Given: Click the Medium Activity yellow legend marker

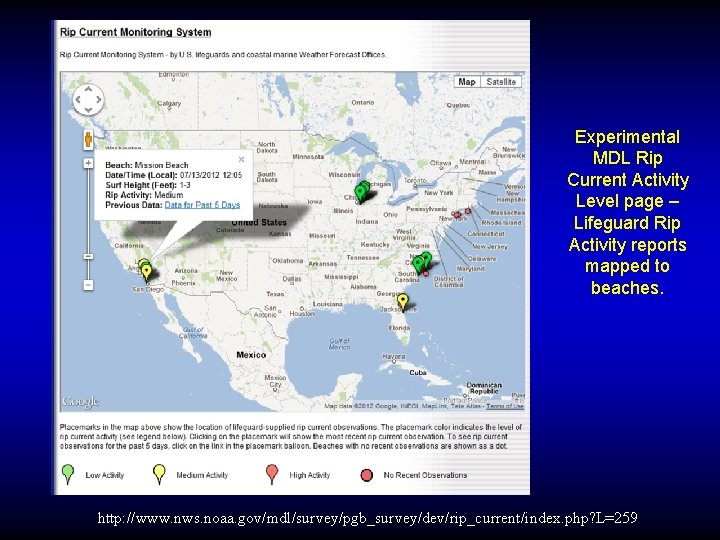Looking at the screenshot, I should [159, 474].
